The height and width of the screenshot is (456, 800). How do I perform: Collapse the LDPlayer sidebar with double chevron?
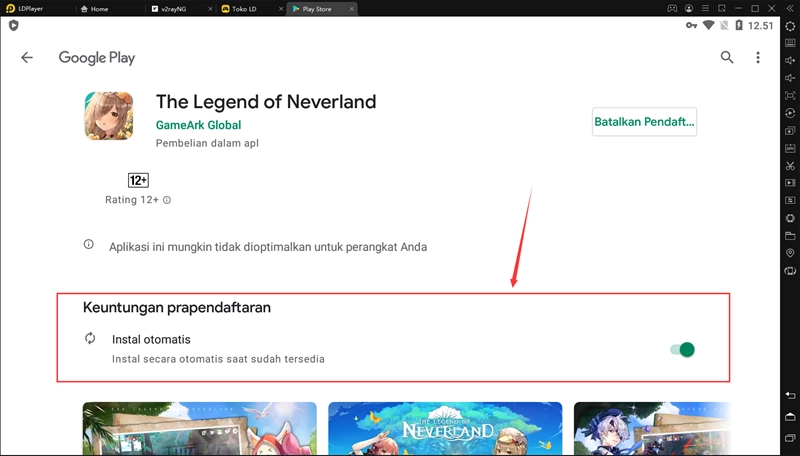pos(790,9)
